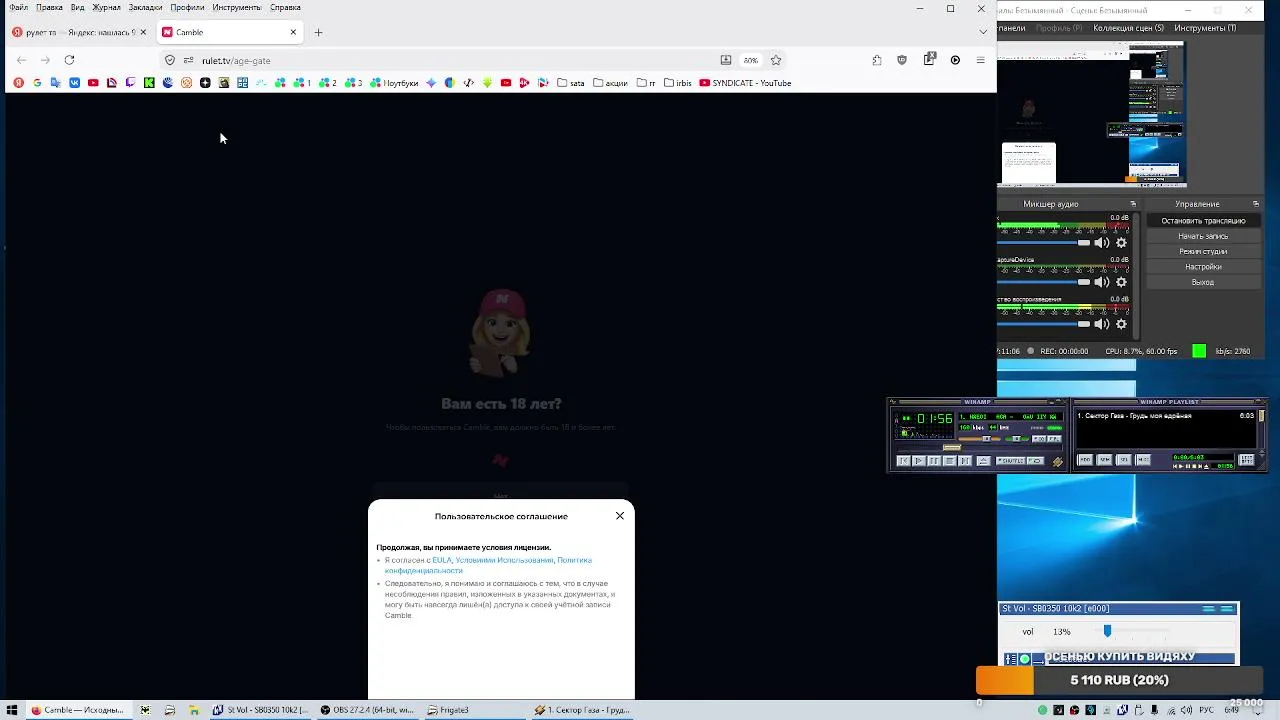The height and width of the screenshot is (720, 1280).
Task: Open the OBS Профиль menu
Action: (1059, 28)
